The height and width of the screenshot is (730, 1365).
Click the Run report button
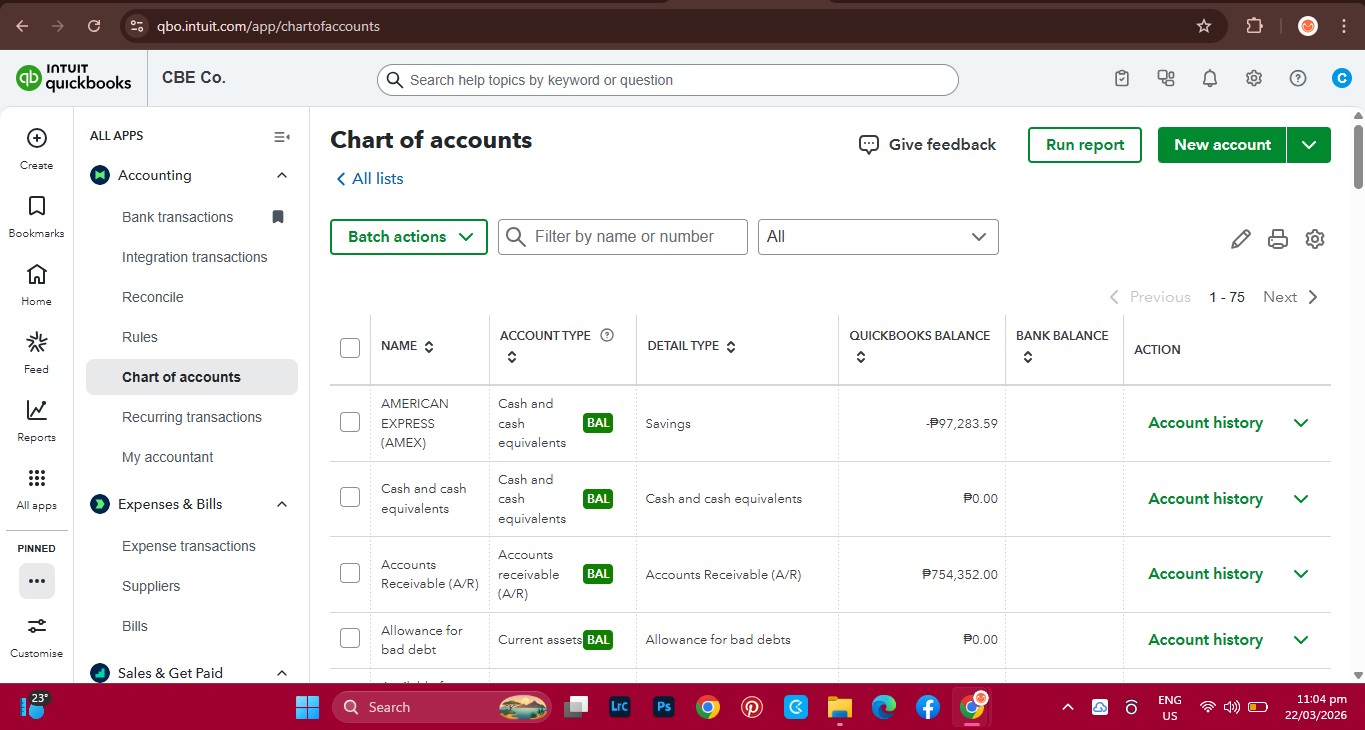[x=1085, y=145]
